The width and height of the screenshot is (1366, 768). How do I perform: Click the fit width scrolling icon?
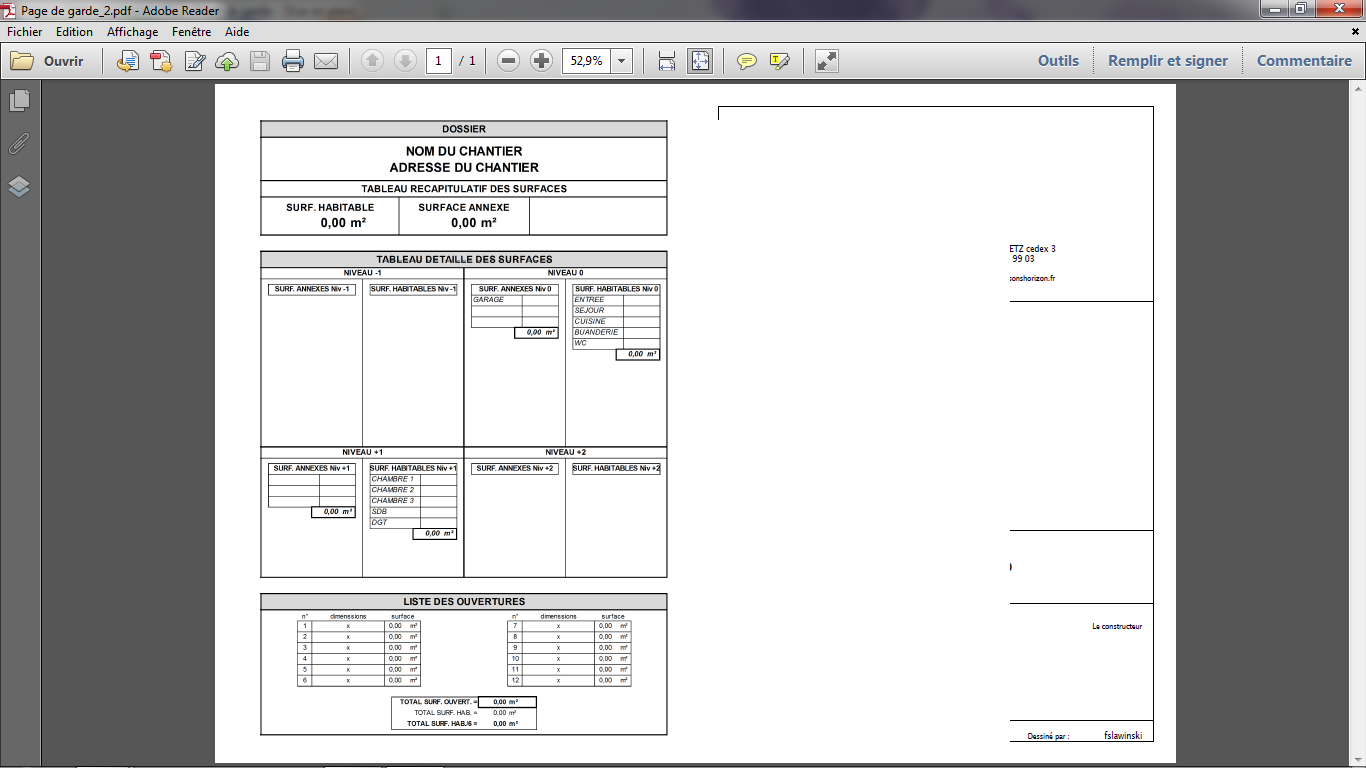click(x=667, y=61)
